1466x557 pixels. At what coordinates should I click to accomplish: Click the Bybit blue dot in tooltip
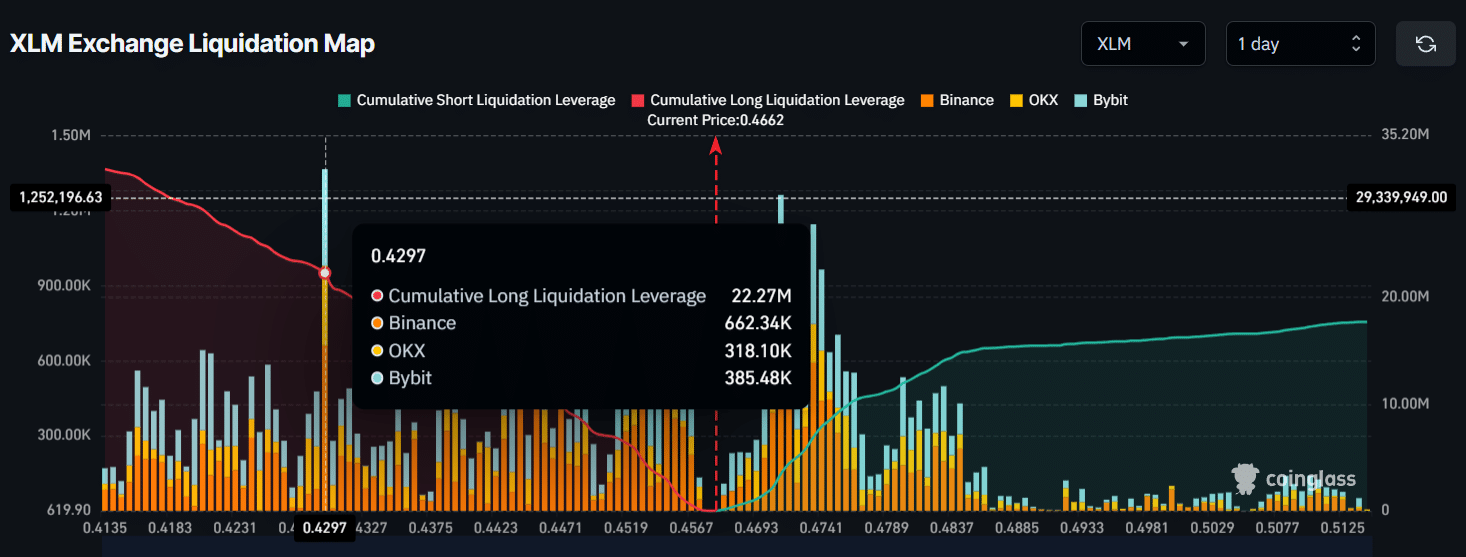click(x=377, y=378)
